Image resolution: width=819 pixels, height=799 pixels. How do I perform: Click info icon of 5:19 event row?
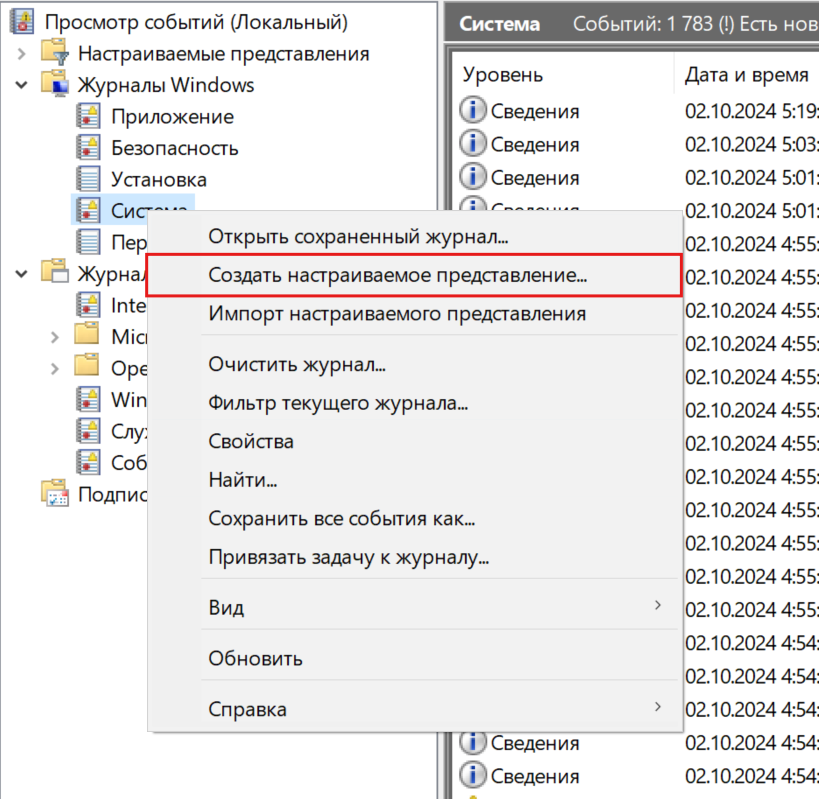pyautogui.click(x=473, y=111)
